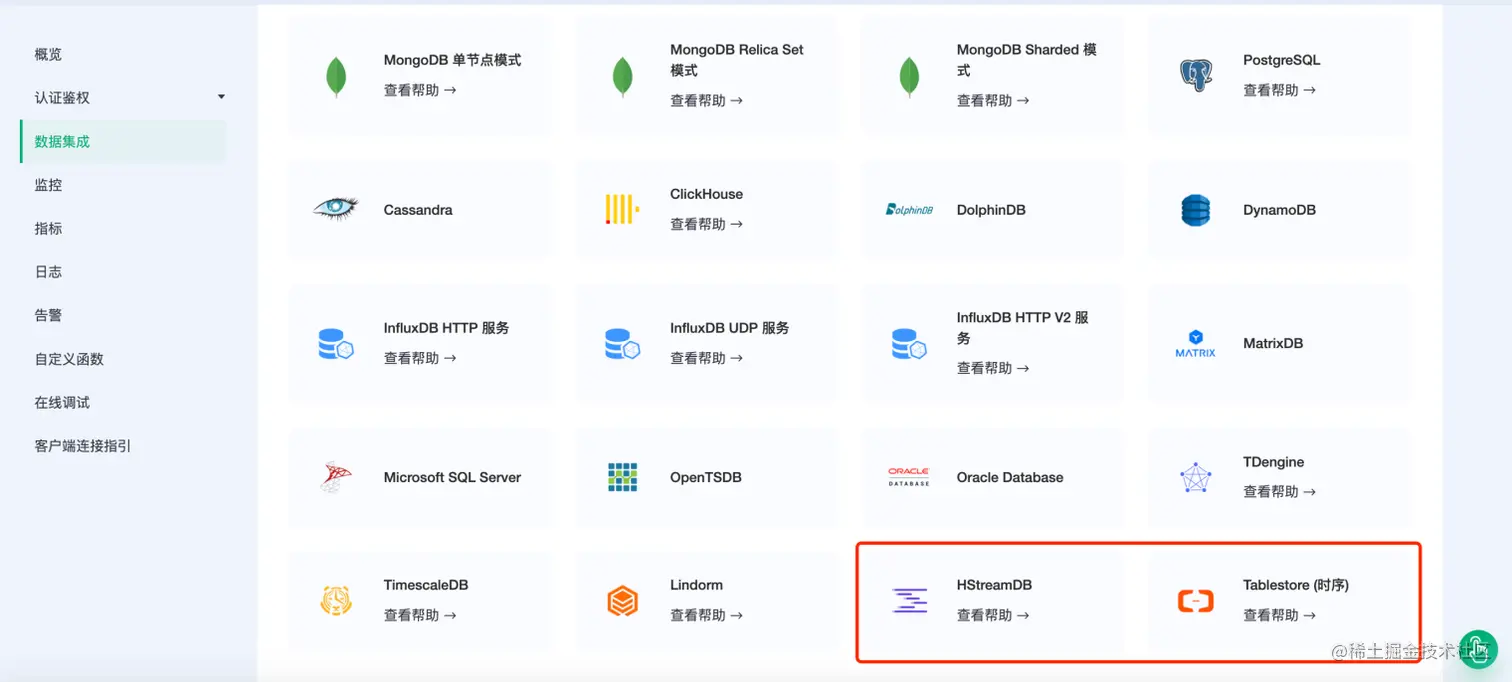
Task: Select the TDengine card title
Action: click(x=1273, y=462)
